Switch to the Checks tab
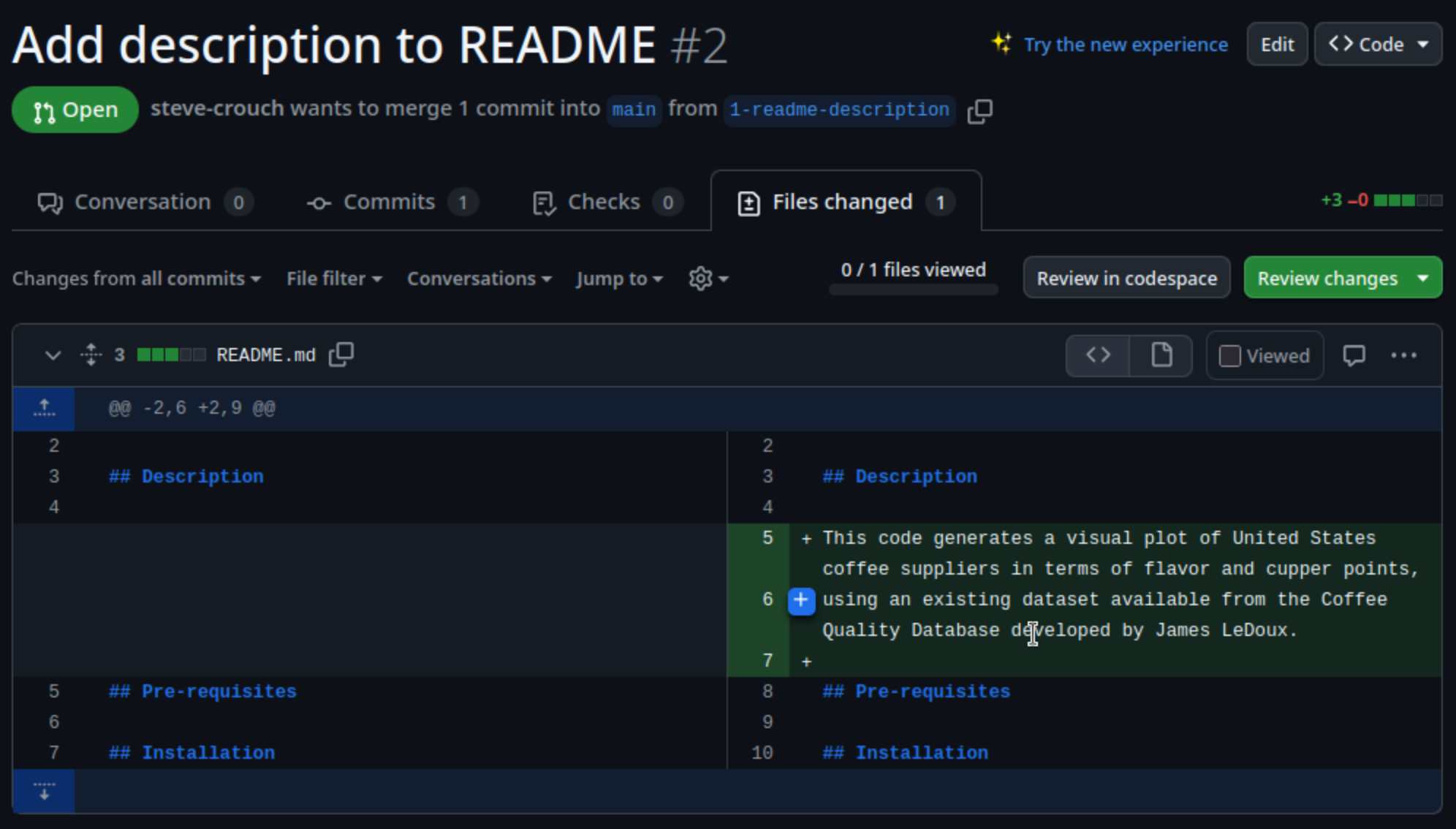Viewport: 1456px width, 829px height. pyautogui.click(x=607, y=202)
